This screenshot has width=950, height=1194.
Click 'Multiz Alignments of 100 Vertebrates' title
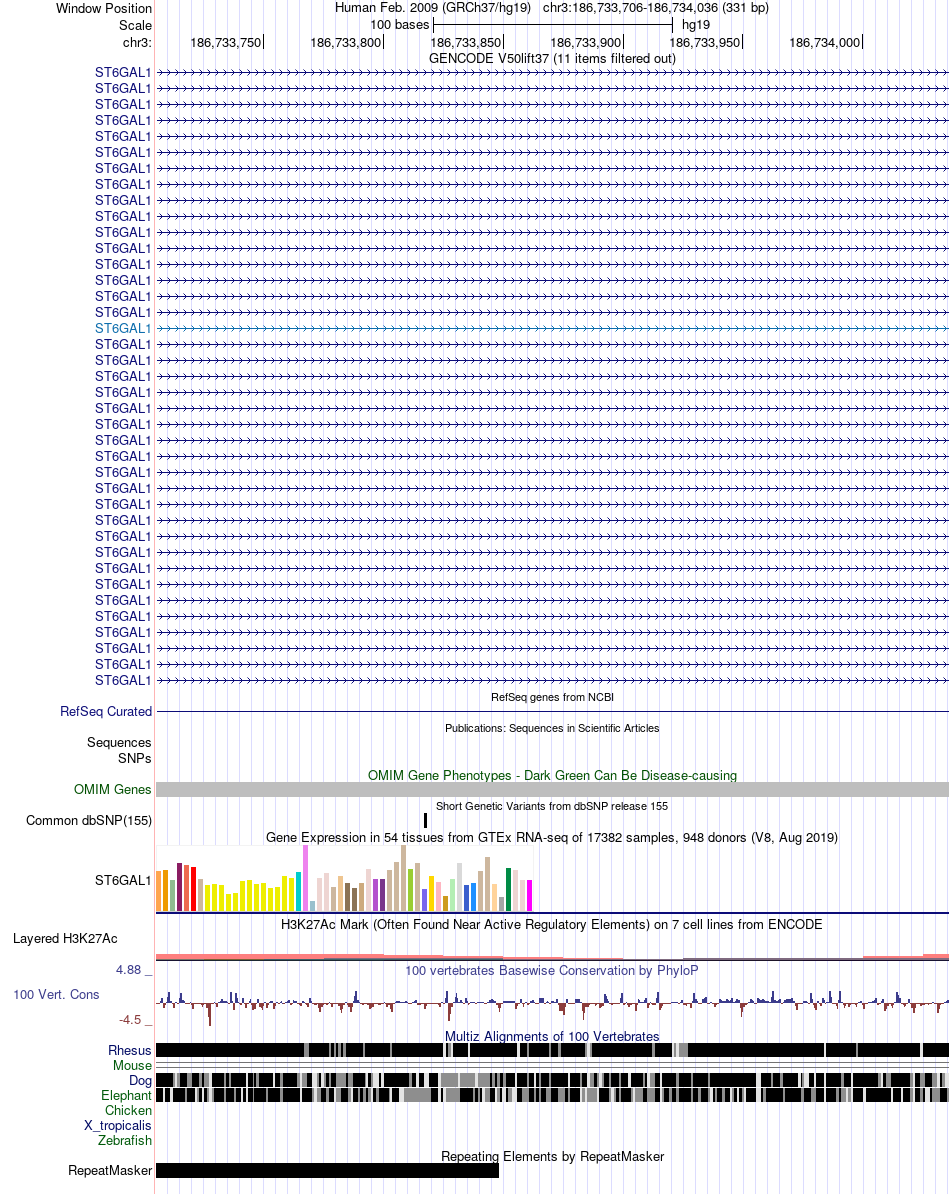tap(552, 1036)
